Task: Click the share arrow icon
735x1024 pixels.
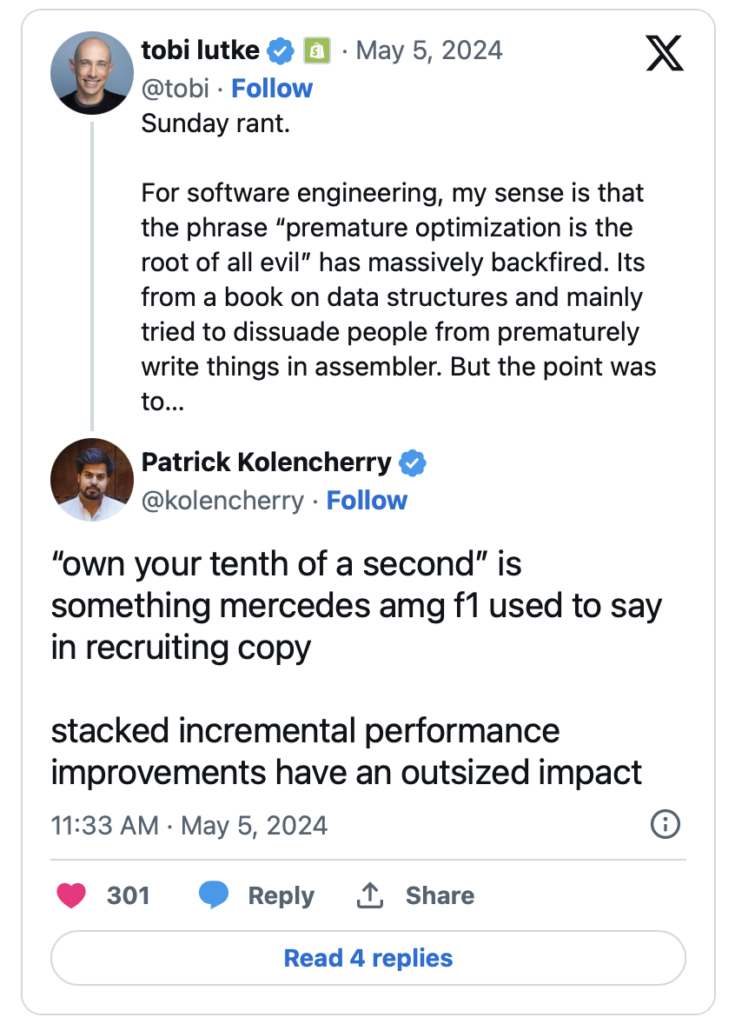Action: click(370, 895)
